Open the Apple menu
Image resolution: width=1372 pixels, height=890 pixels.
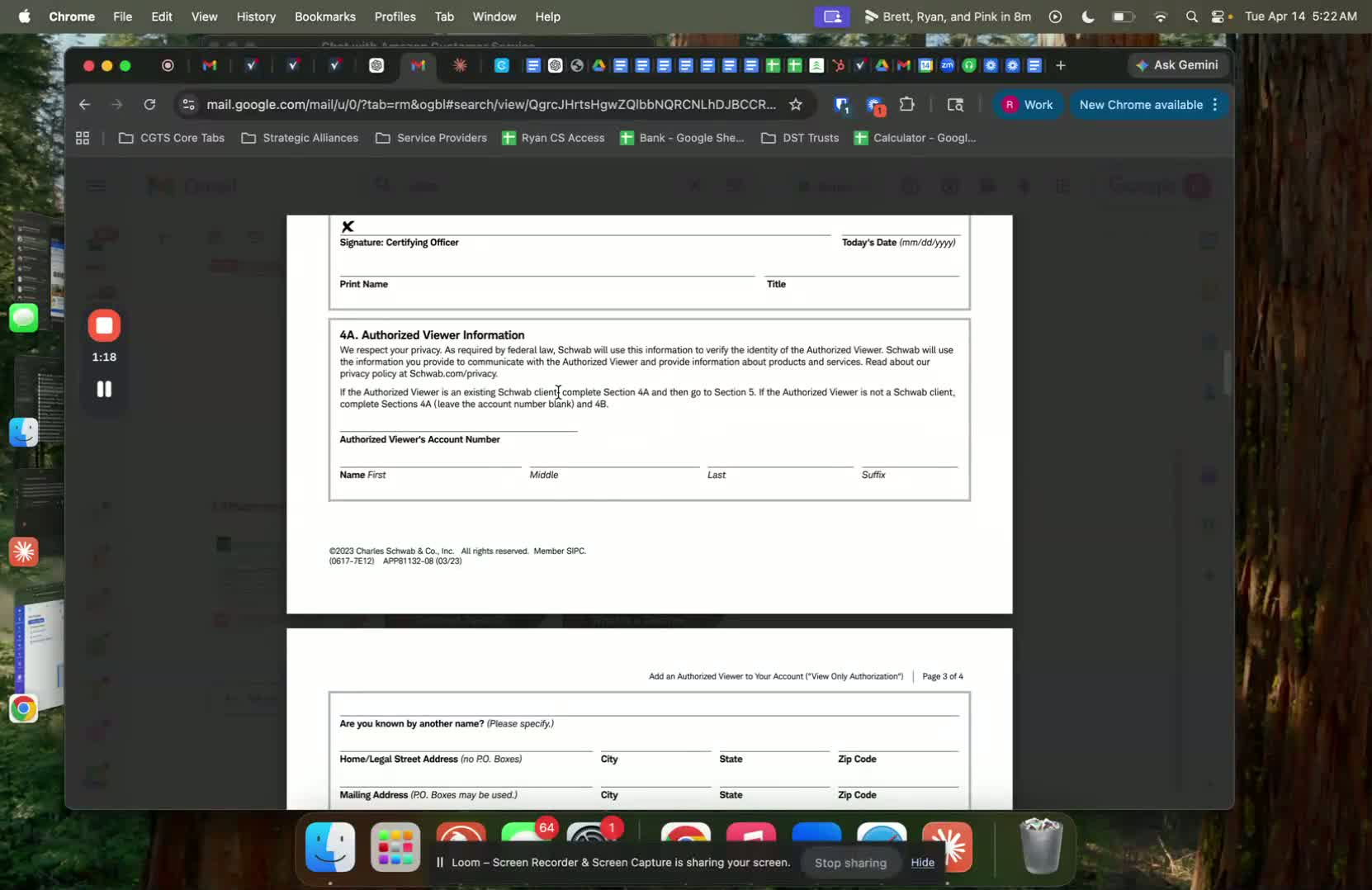[x=24, y=17]
